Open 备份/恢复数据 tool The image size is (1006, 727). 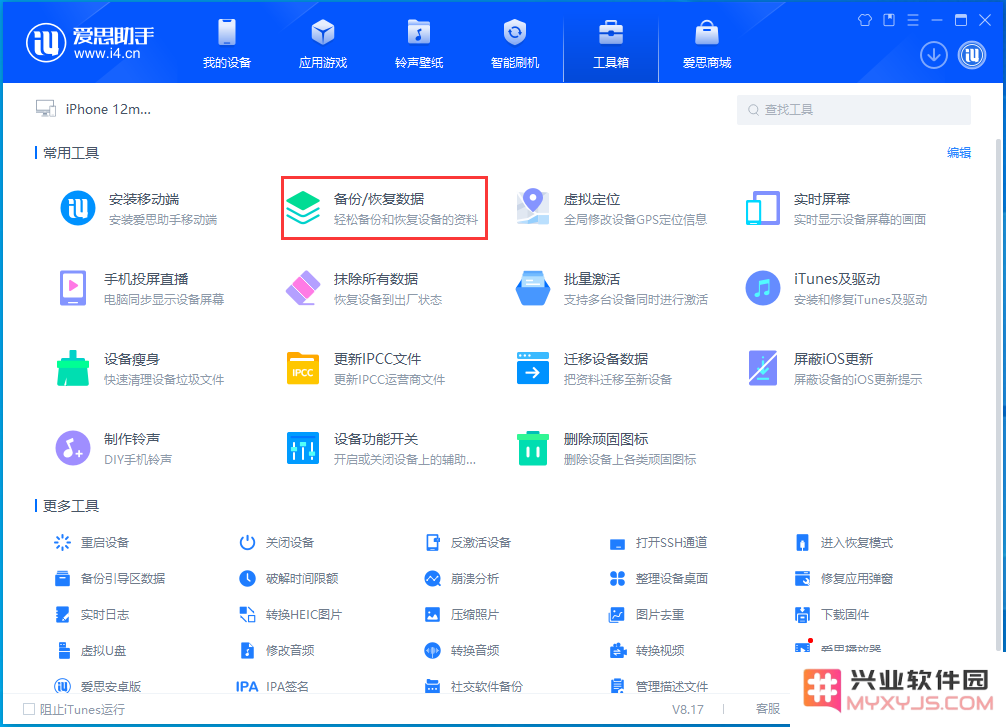384,209
